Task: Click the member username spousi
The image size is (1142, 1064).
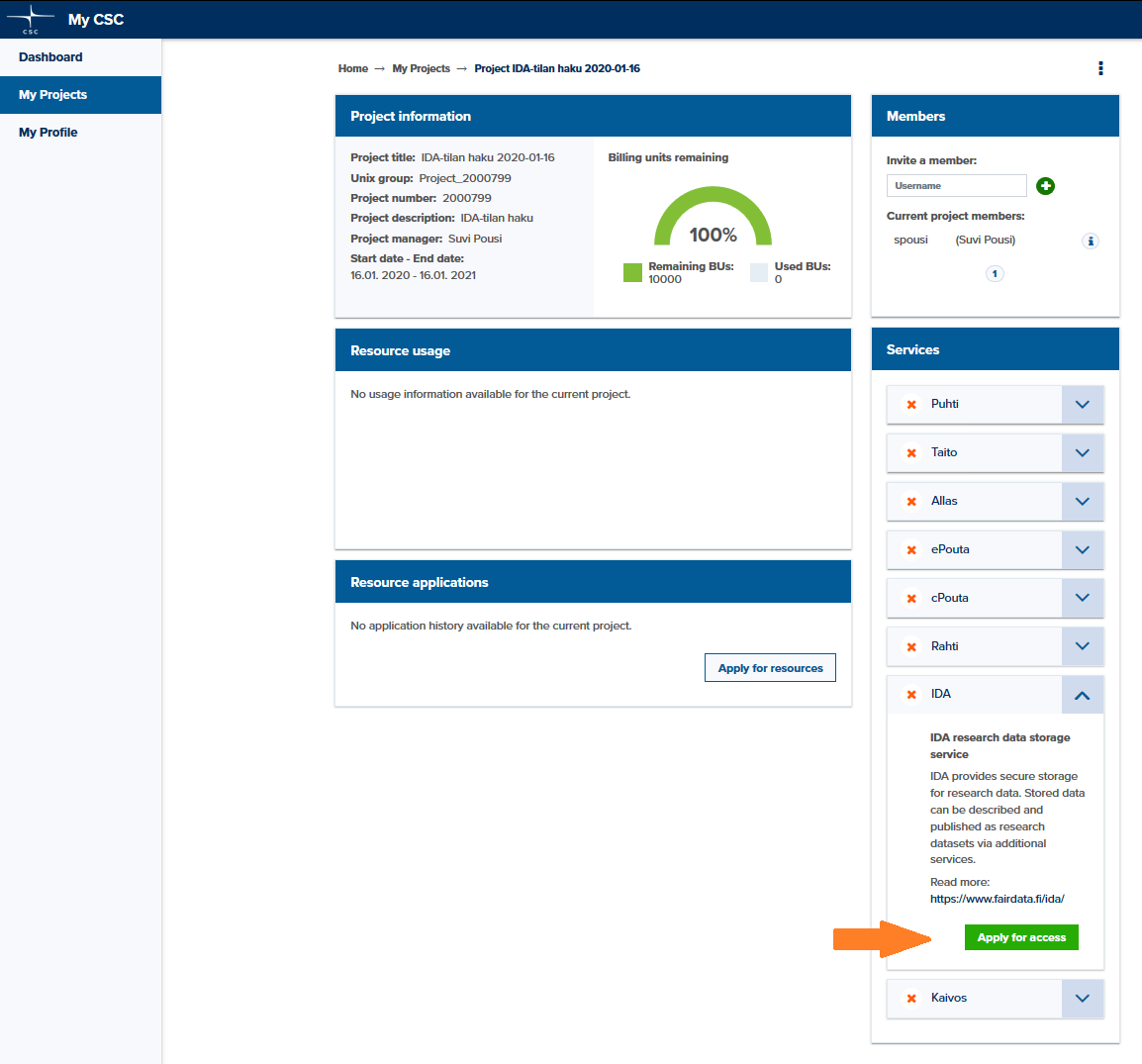Action: point(911,240)
